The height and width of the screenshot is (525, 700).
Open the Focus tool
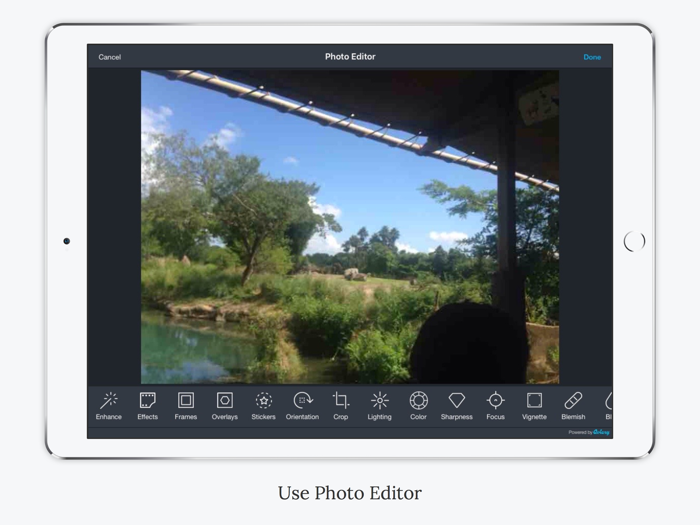click(496, 406)
